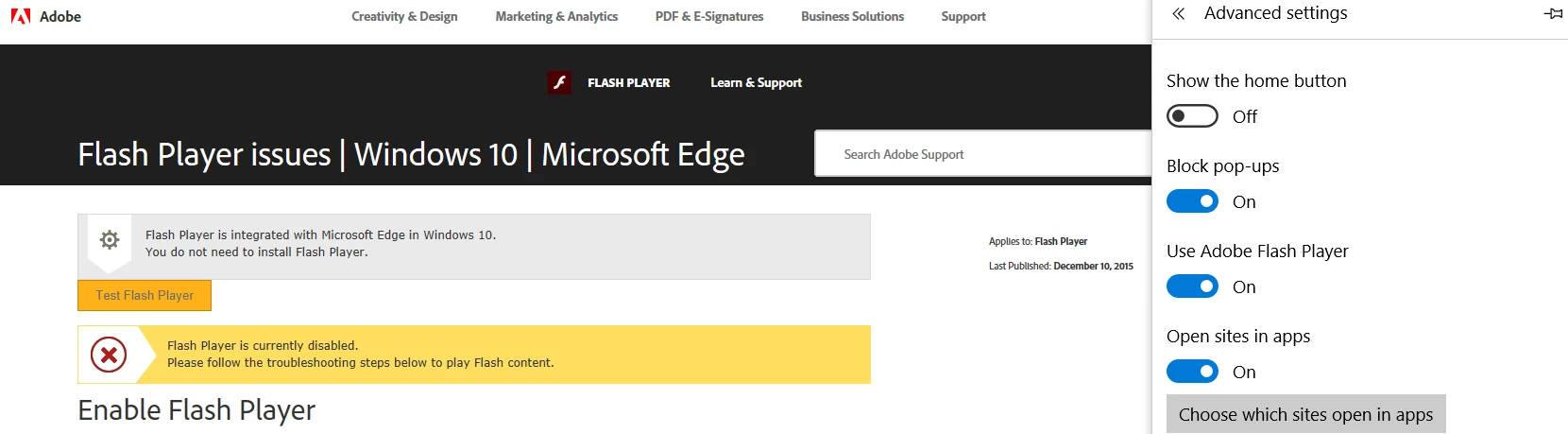Click the Adobe logo icon
The width and height of the screenshot is (1568, 434).
pyautogui.click(x=20, y=16)
